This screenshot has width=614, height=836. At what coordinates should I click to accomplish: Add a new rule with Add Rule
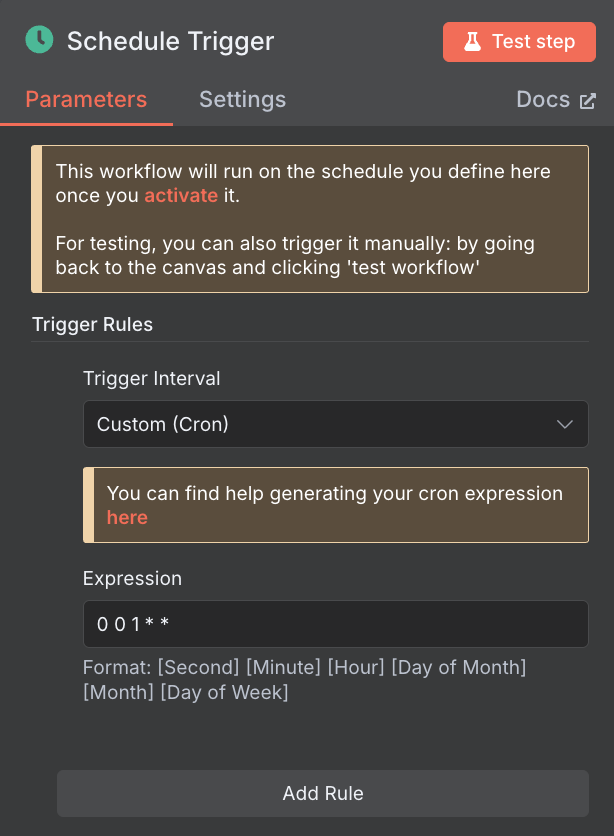pyautogui.click(x=323, y=793)
